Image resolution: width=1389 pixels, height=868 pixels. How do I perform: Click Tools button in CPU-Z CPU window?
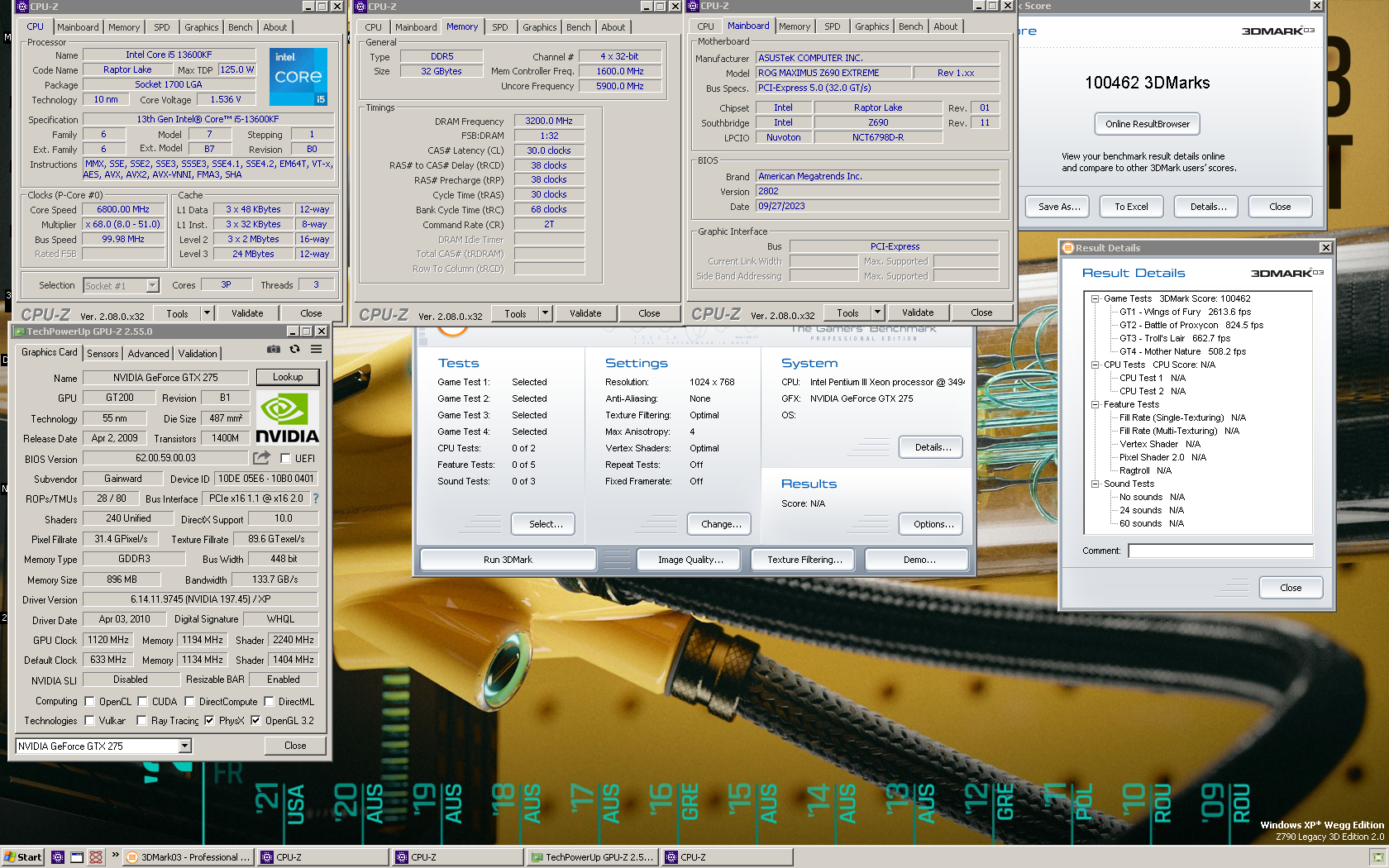177,313
